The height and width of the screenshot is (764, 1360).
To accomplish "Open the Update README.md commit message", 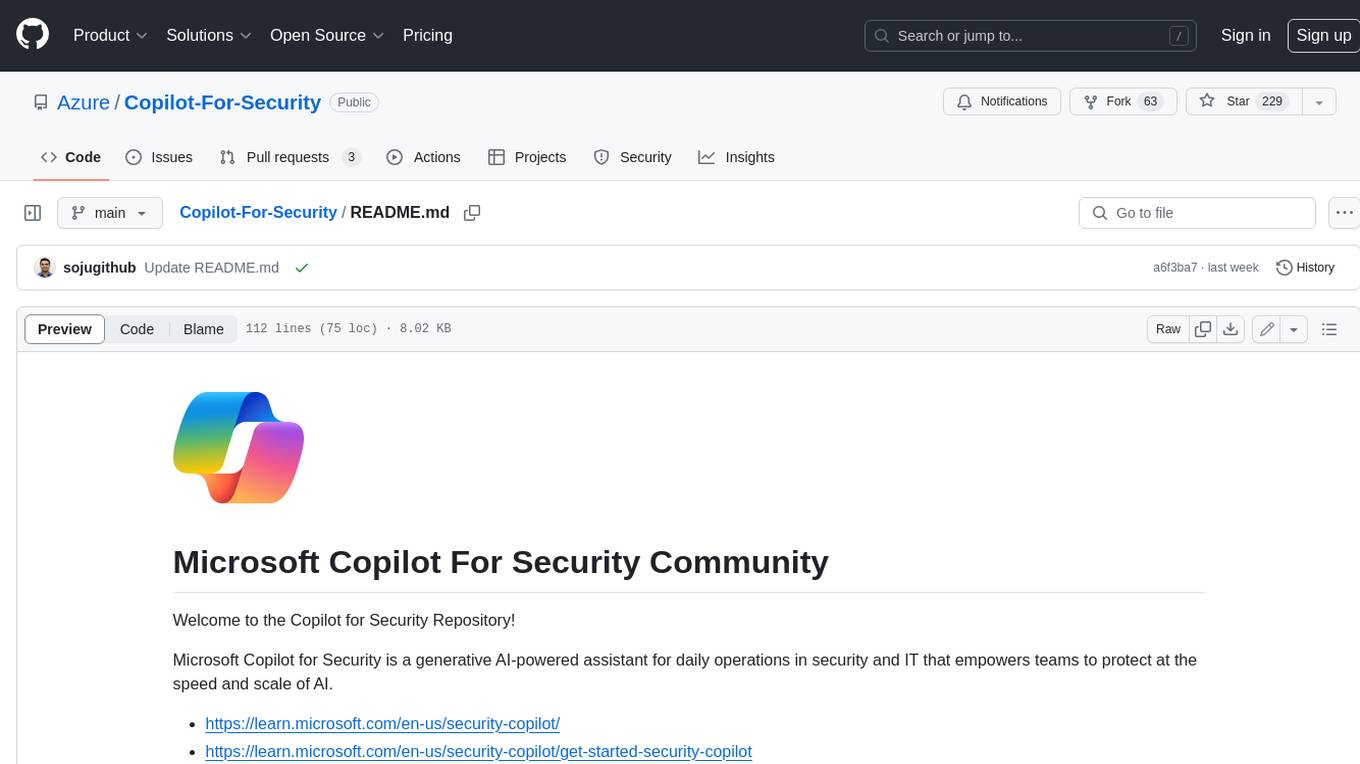I will click(x=212, y=268).
